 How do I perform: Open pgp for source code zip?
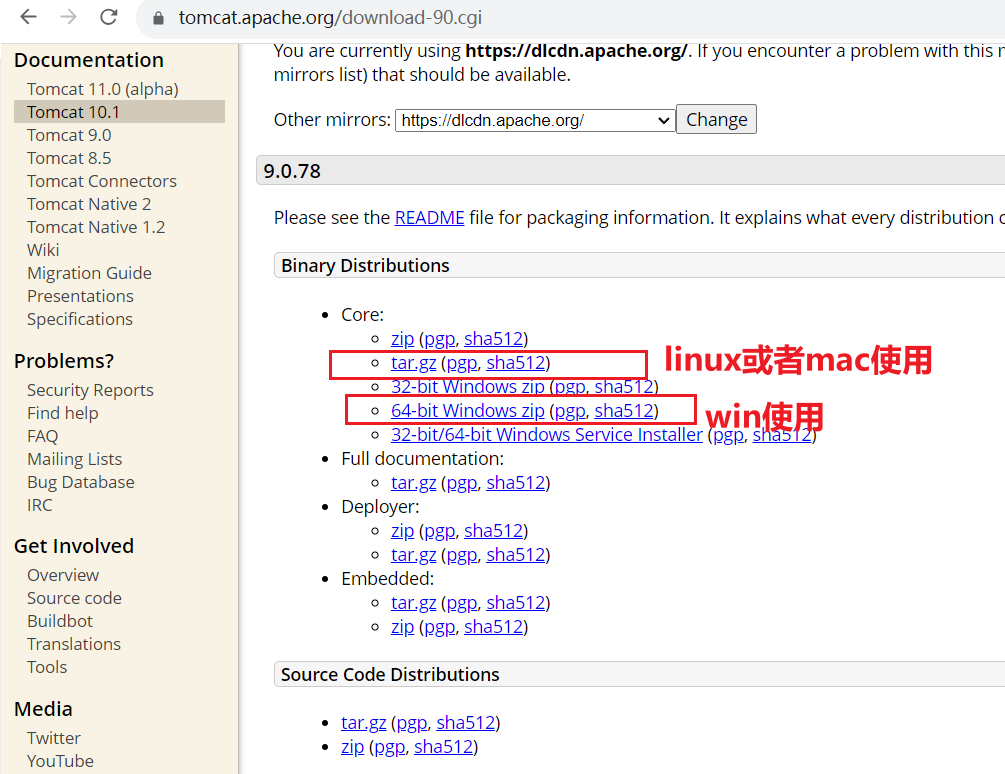click(390, 747)
